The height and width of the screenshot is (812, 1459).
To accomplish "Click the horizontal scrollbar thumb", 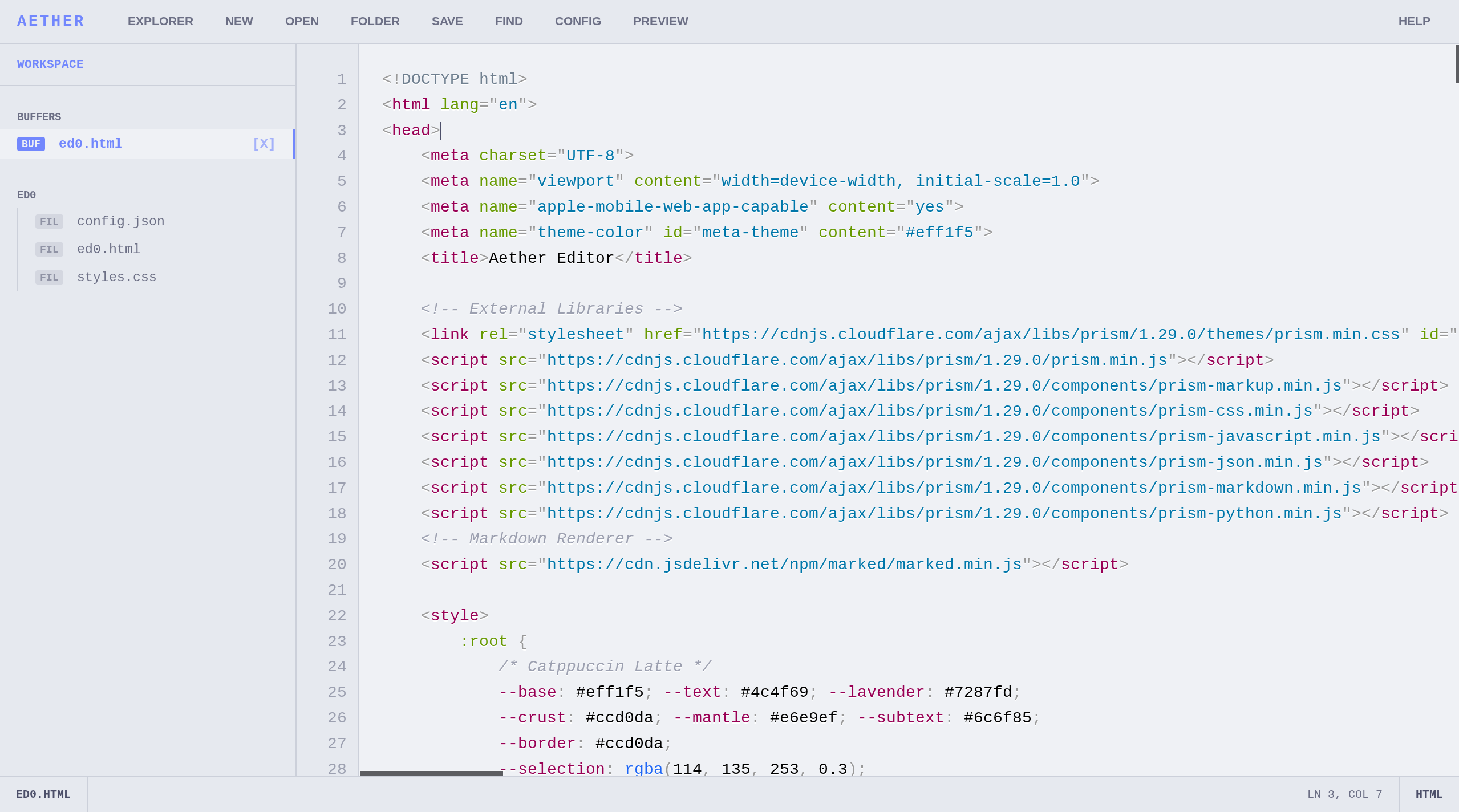I will pos(431,773).
